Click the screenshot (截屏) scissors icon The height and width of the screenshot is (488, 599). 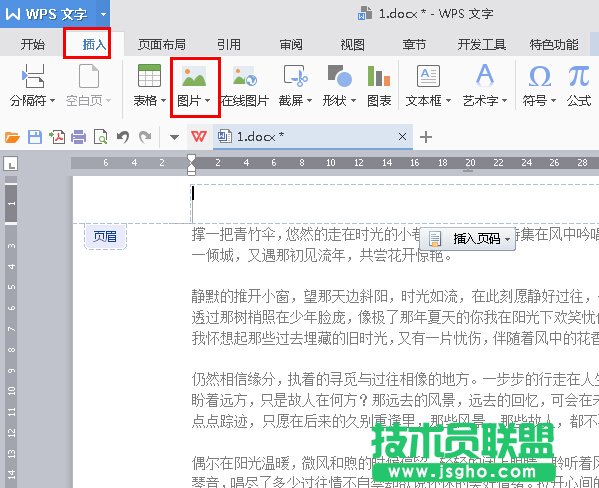click(x=296, y=76)
